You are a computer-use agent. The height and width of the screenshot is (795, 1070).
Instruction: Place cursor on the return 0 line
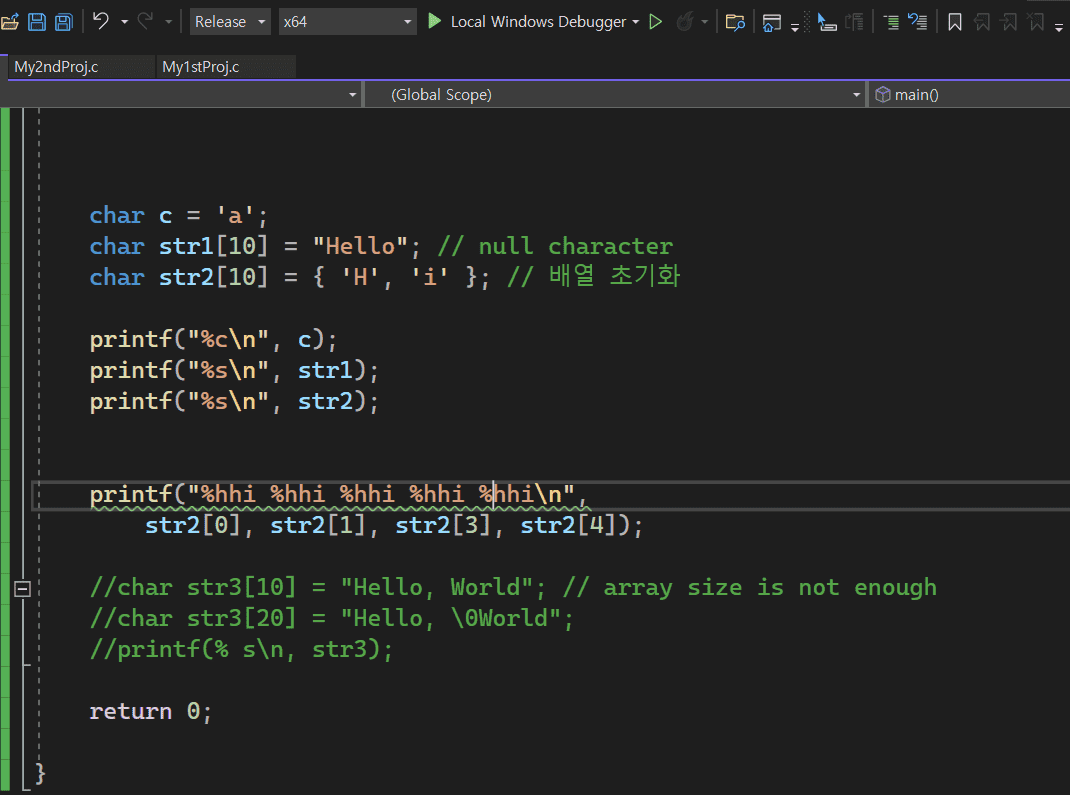click(x=150, y=712)
